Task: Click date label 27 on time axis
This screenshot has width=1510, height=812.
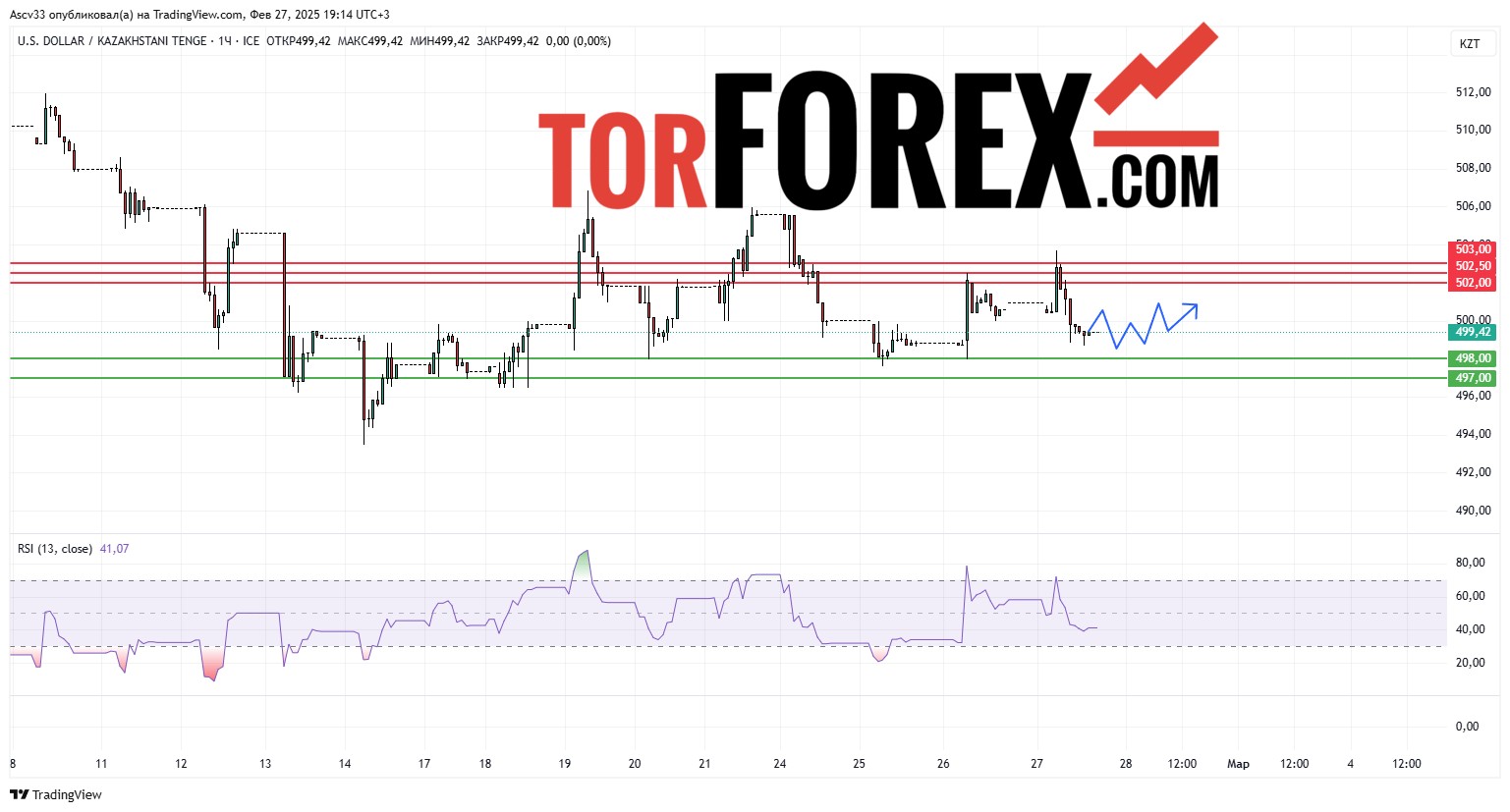Action: (1037, 764)
